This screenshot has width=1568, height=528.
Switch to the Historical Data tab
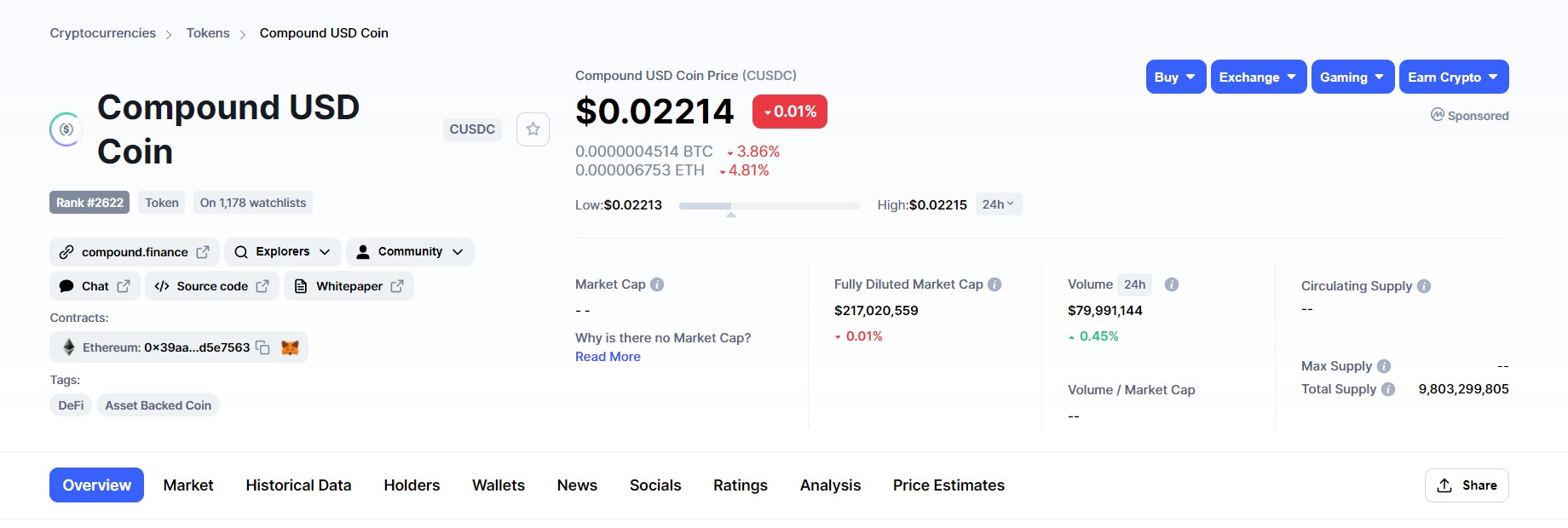tap(298, 485)
